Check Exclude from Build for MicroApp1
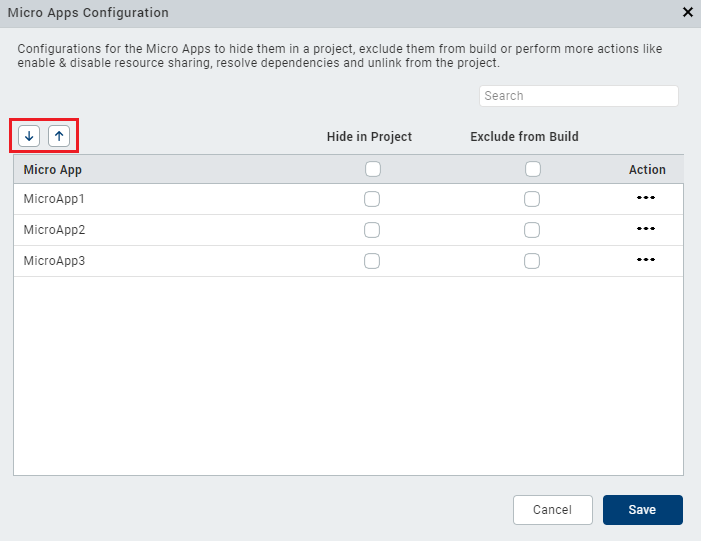Viewport: 701px width, 541px height. pyautogui.click(x=532, y=199)
